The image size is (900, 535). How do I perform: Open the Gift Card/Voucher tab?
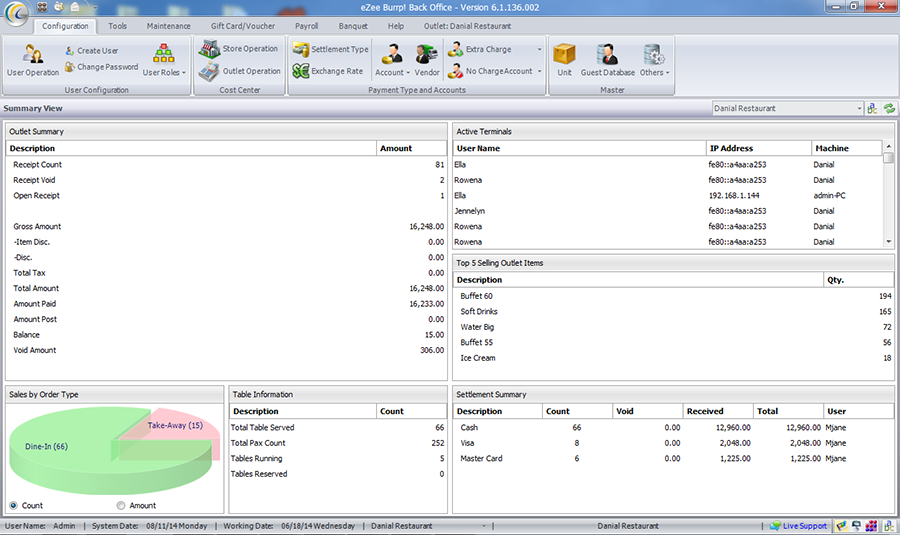(240, 26)
